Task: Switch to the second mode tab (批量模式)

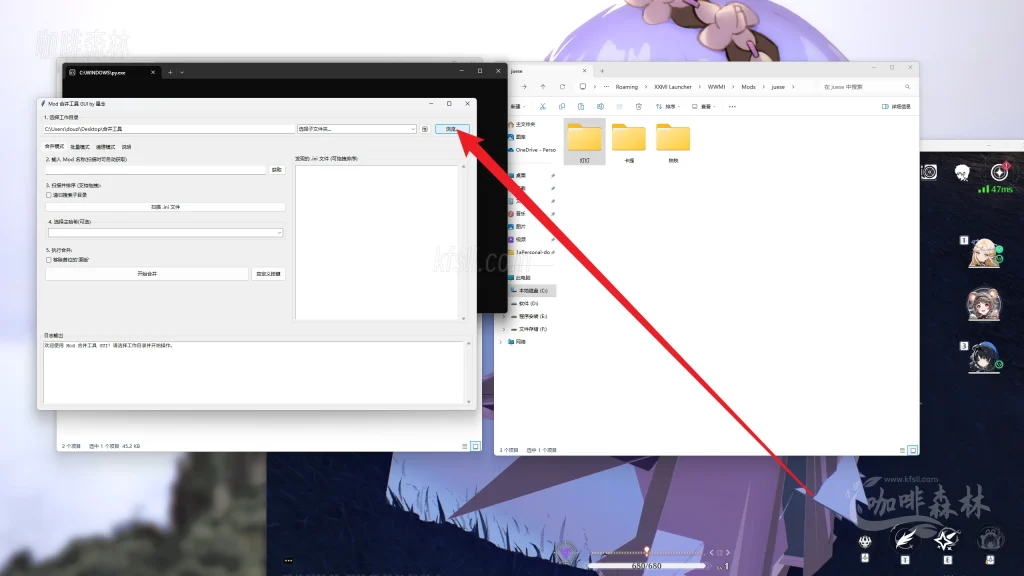Action: (x=78, y=146)
